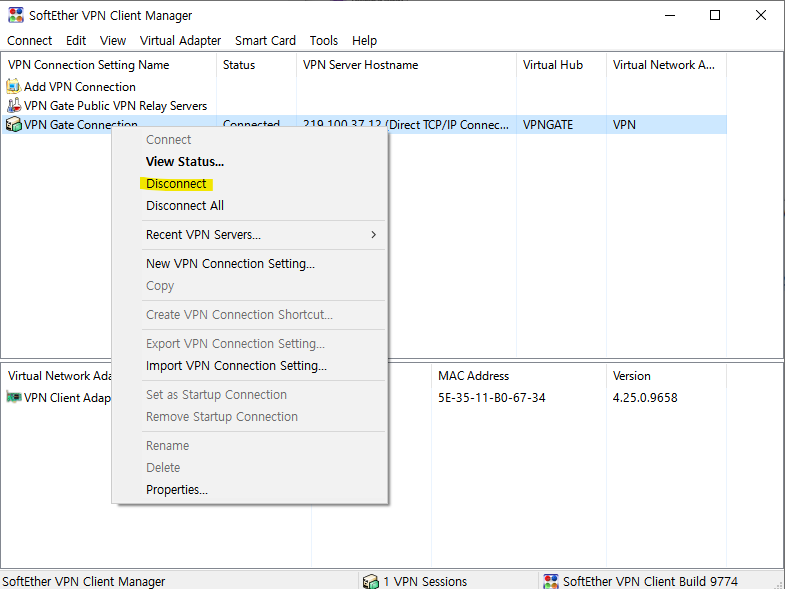Select the Add VPN Connection list item
785x589 pixels.
tap(80, 87)
